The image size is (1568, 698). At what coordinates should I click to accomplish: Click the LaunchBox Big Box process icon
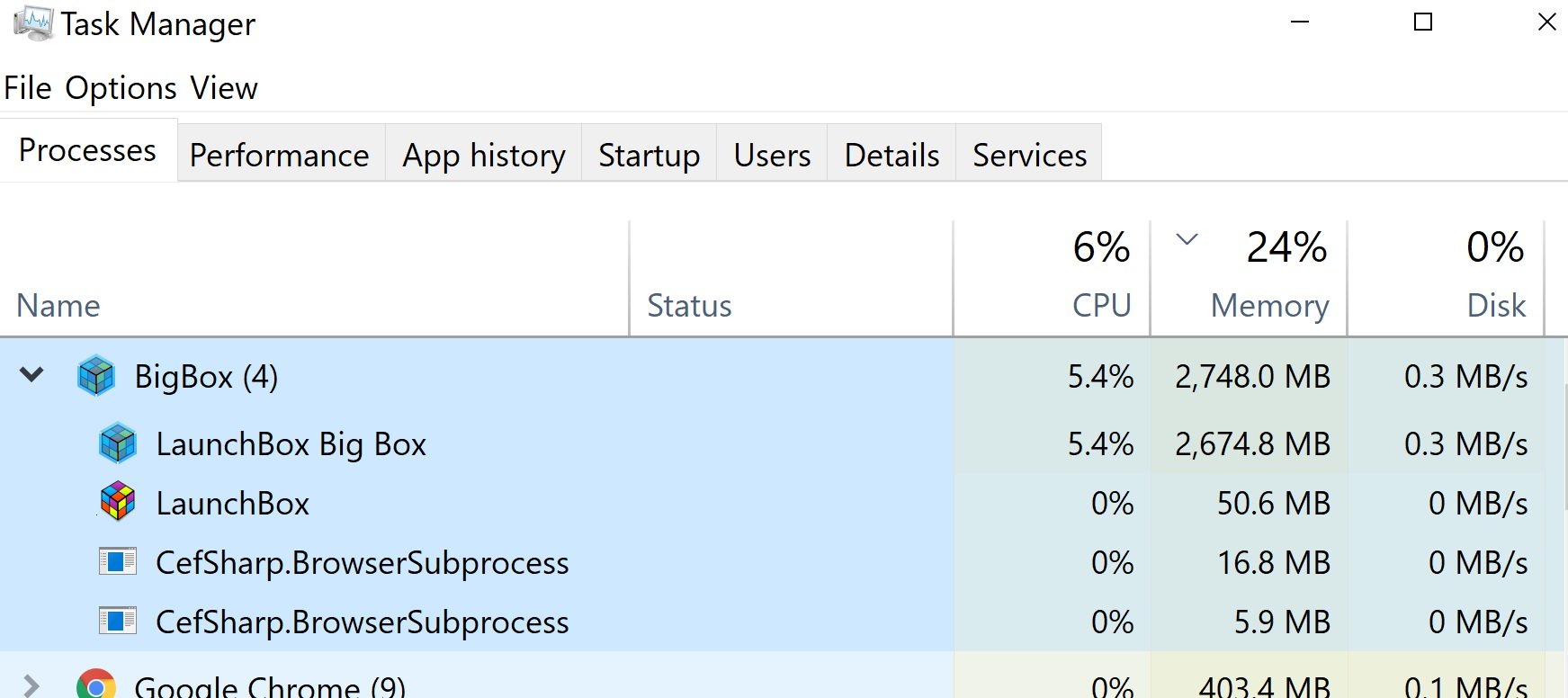pos(118,443)
